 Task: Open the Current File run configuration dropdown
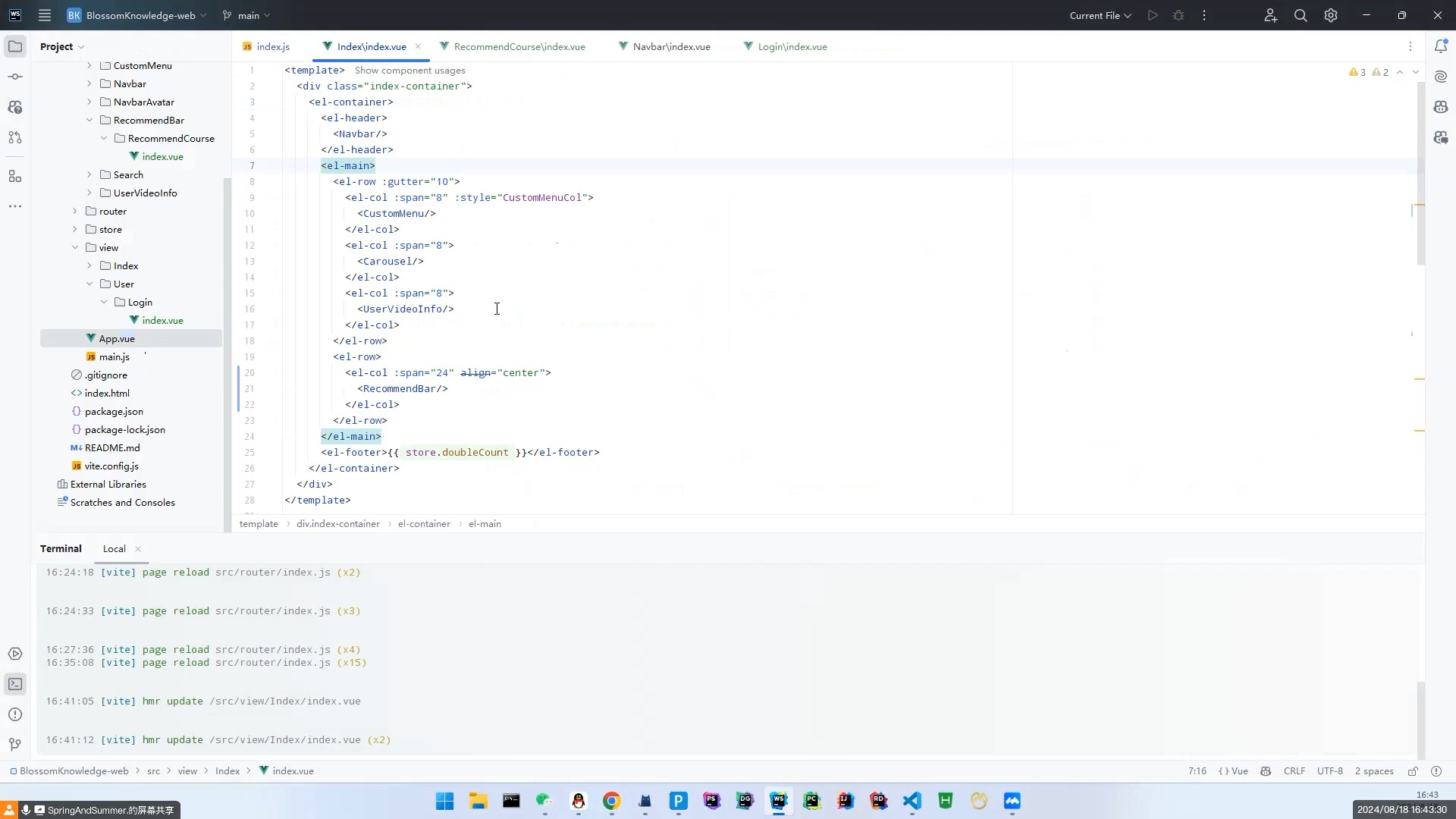[x=1100, y=15]
